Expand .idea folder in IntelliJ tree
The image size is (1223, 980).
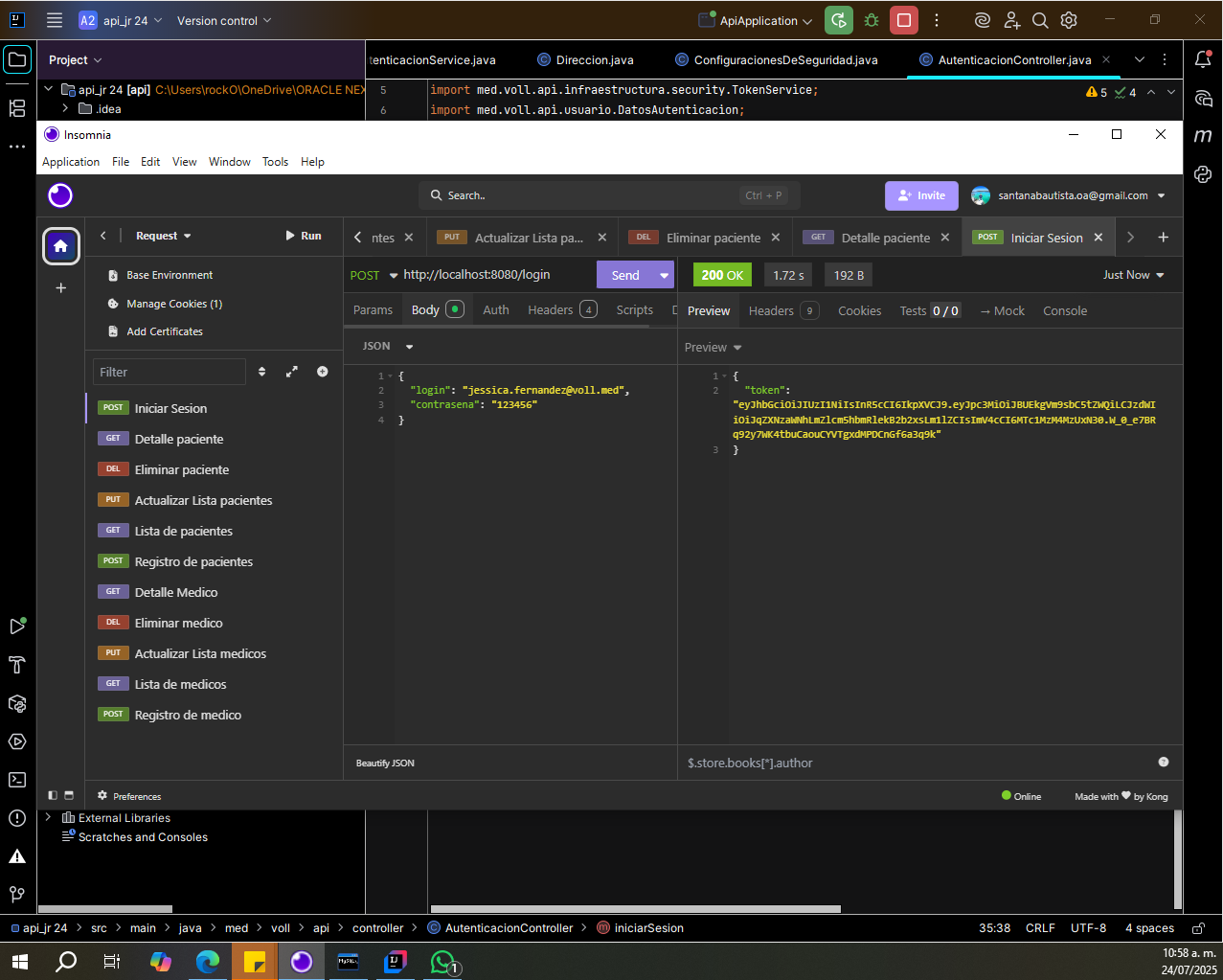pyautogui.click(x=65, y=108)
